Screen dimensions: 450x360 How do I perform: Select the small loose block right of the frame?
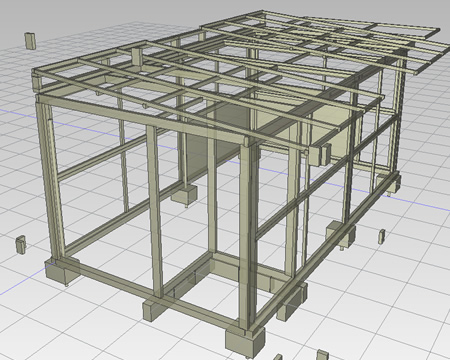tap(382, 236)
